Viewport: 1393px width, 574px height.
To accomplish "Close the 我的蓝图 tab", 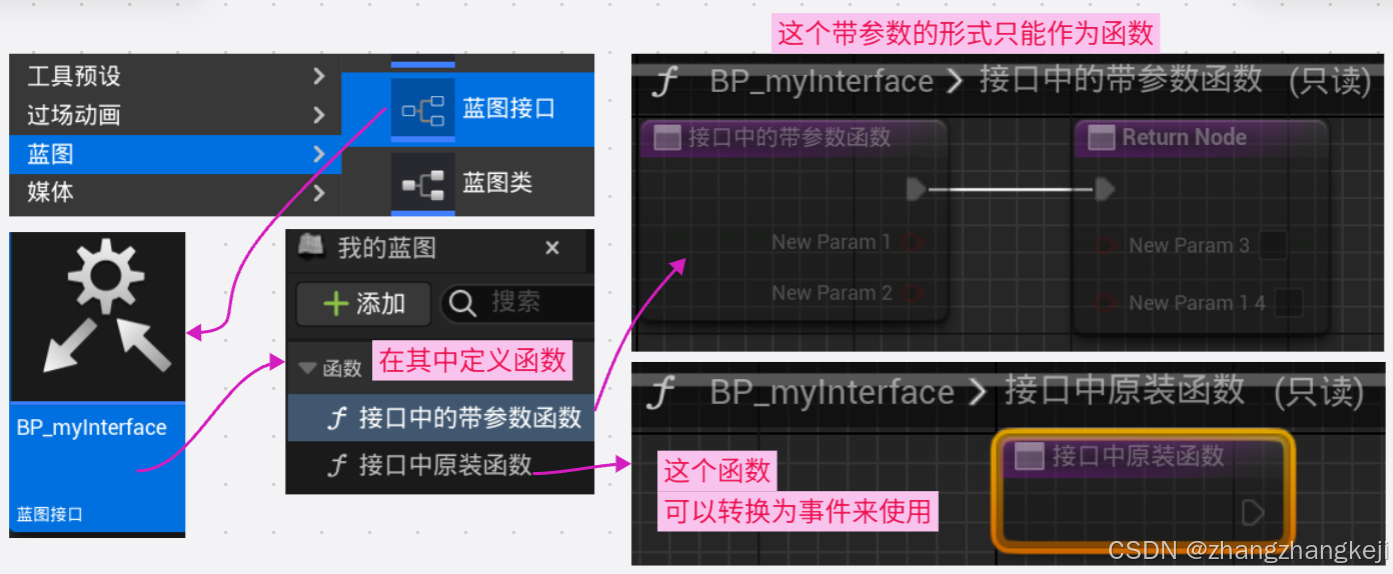I will pos(552,249).
